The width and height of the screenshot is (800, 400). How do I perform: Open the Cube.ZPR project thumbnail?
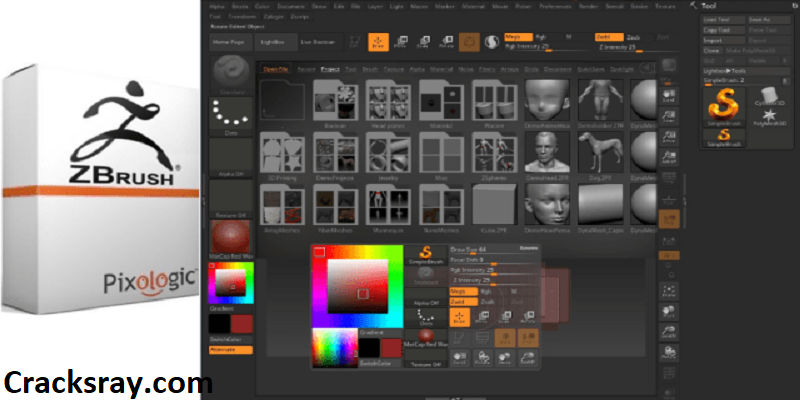pyautogui.click(x=494, y=209)
